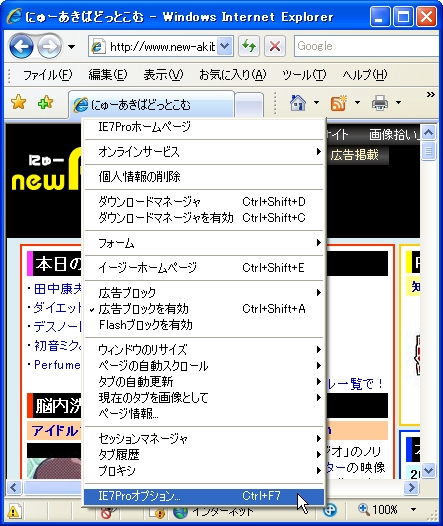Expand 現在のタブを画像として submenu
Screen dimensions: 443x526
204,398
